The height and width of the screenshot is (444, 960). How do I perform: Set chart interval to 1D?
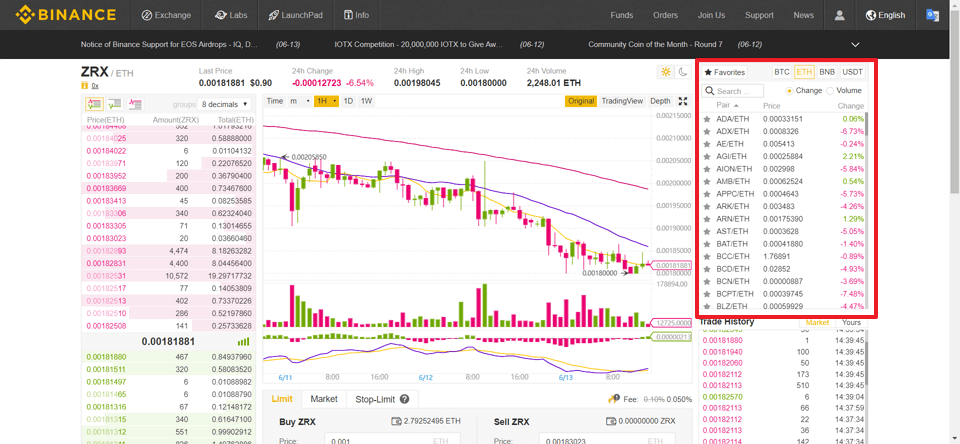coord(348,101)
